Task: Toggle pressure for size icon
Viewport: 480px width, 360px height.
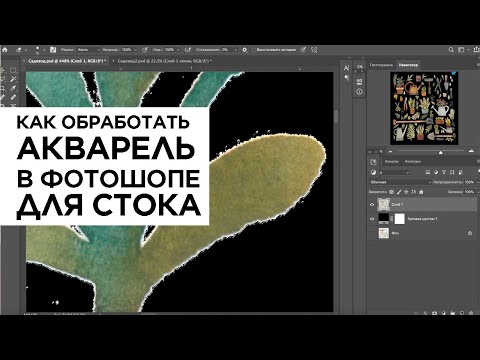Action: (x=303, y=50)
